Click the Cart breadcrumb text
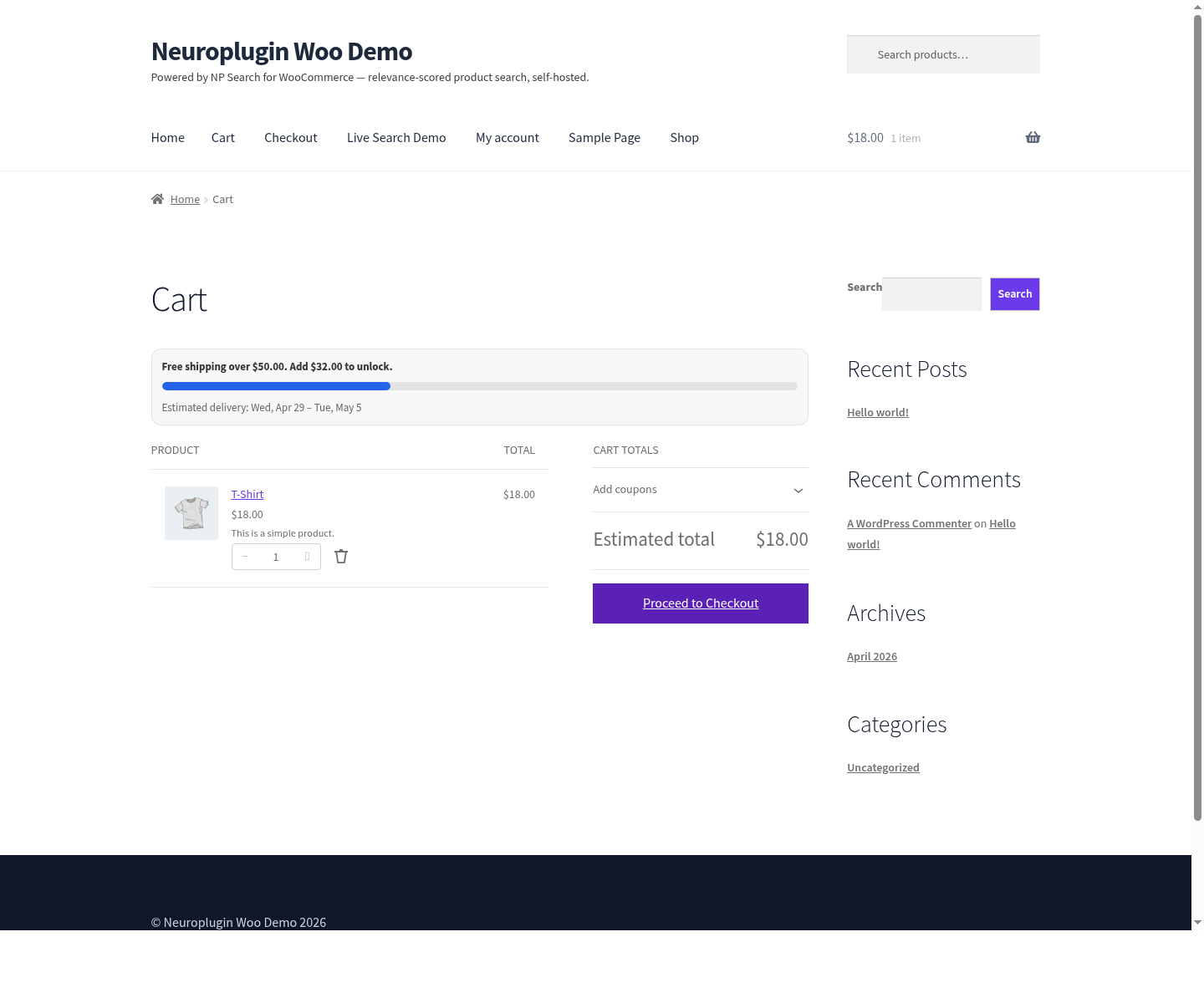 point(222,200)
